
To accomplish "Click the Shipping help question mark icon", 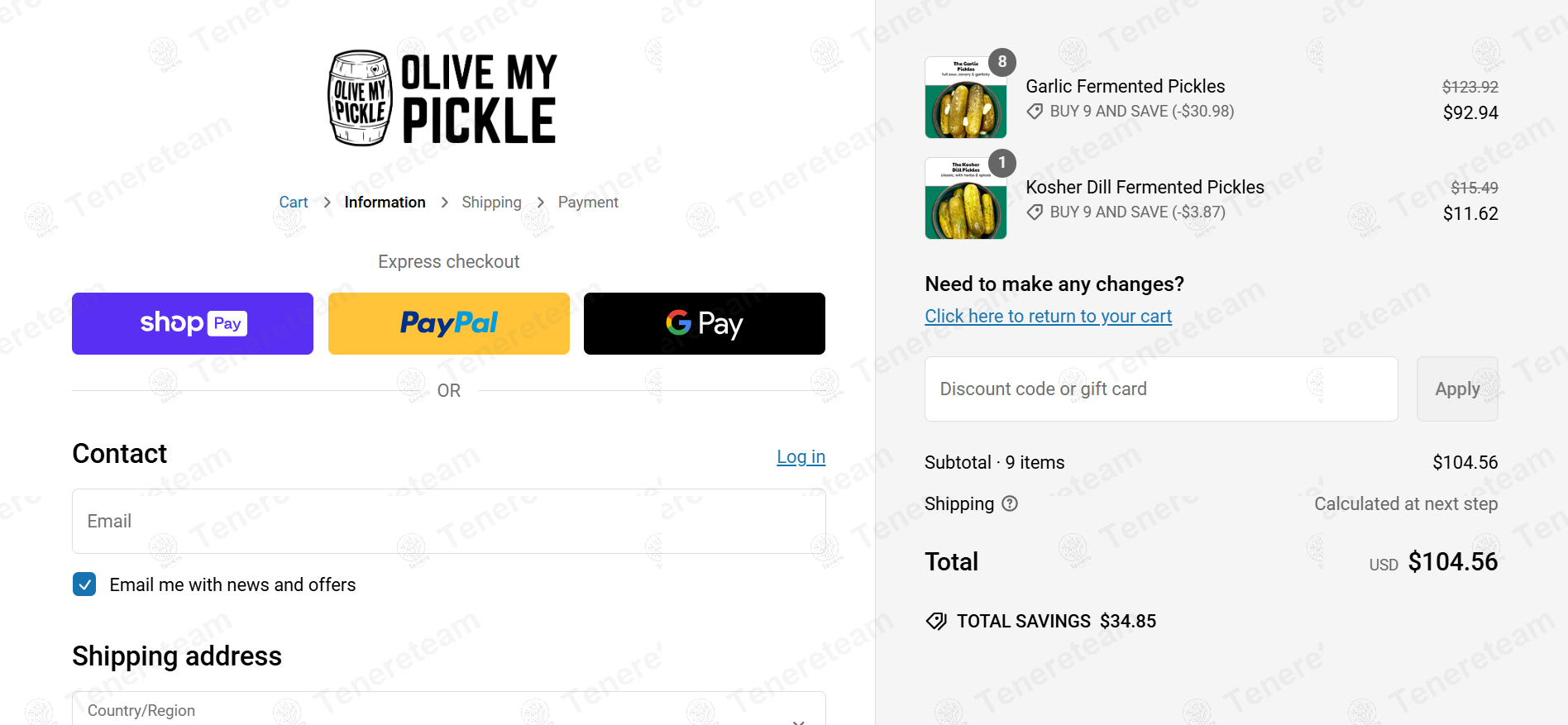I will 1010,503.
